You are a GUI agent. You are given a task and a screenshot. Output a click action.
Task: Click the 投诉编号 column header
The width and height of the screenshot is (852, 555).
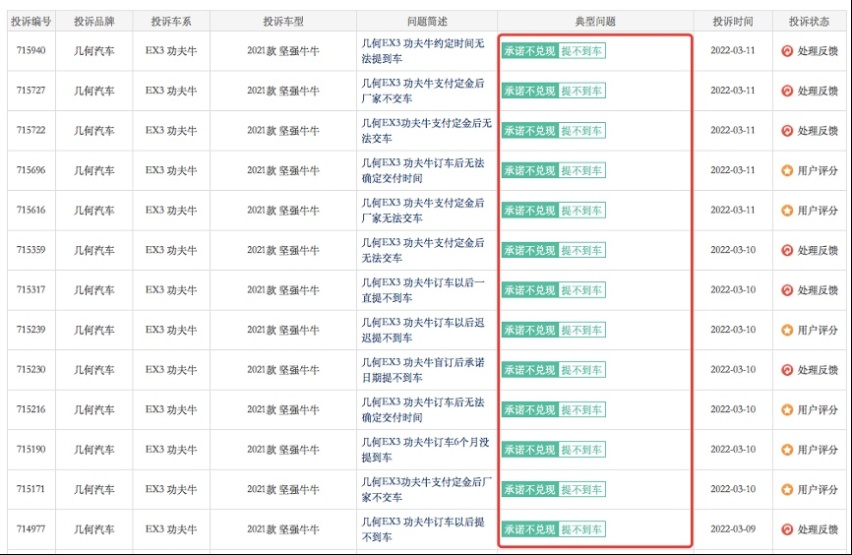click(31, 21)
